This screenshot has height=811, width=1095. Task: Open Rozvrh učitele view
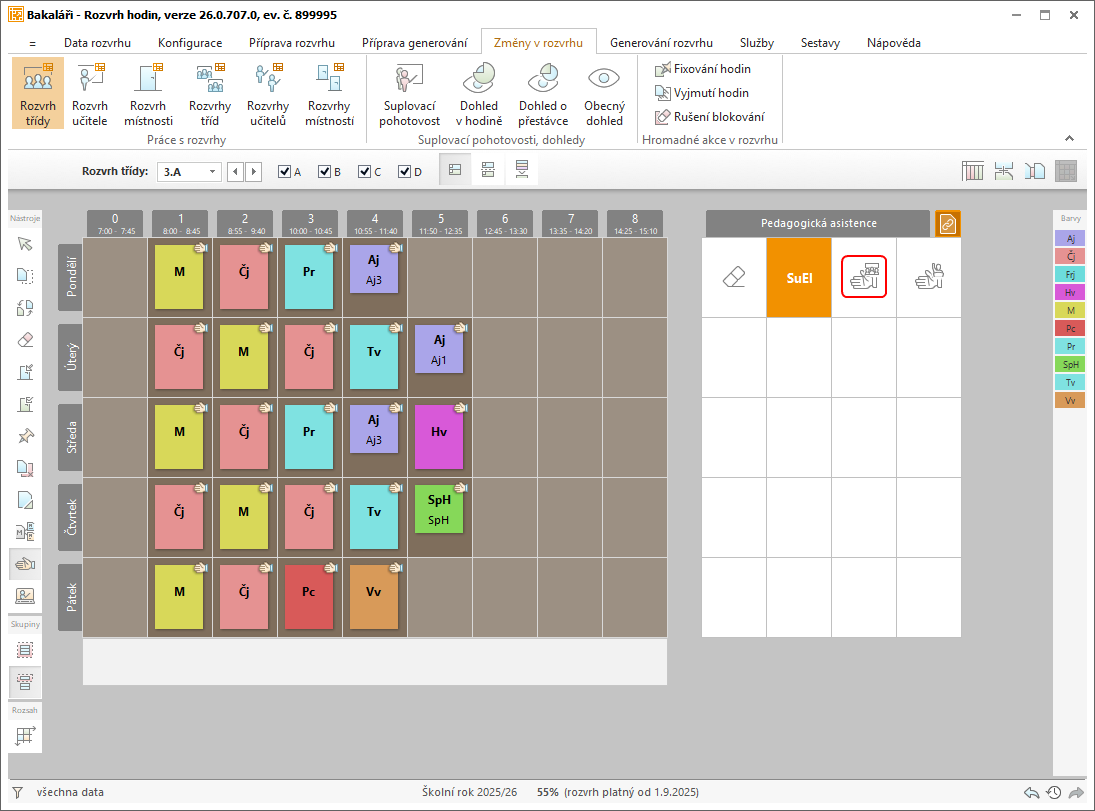point(89,94)
